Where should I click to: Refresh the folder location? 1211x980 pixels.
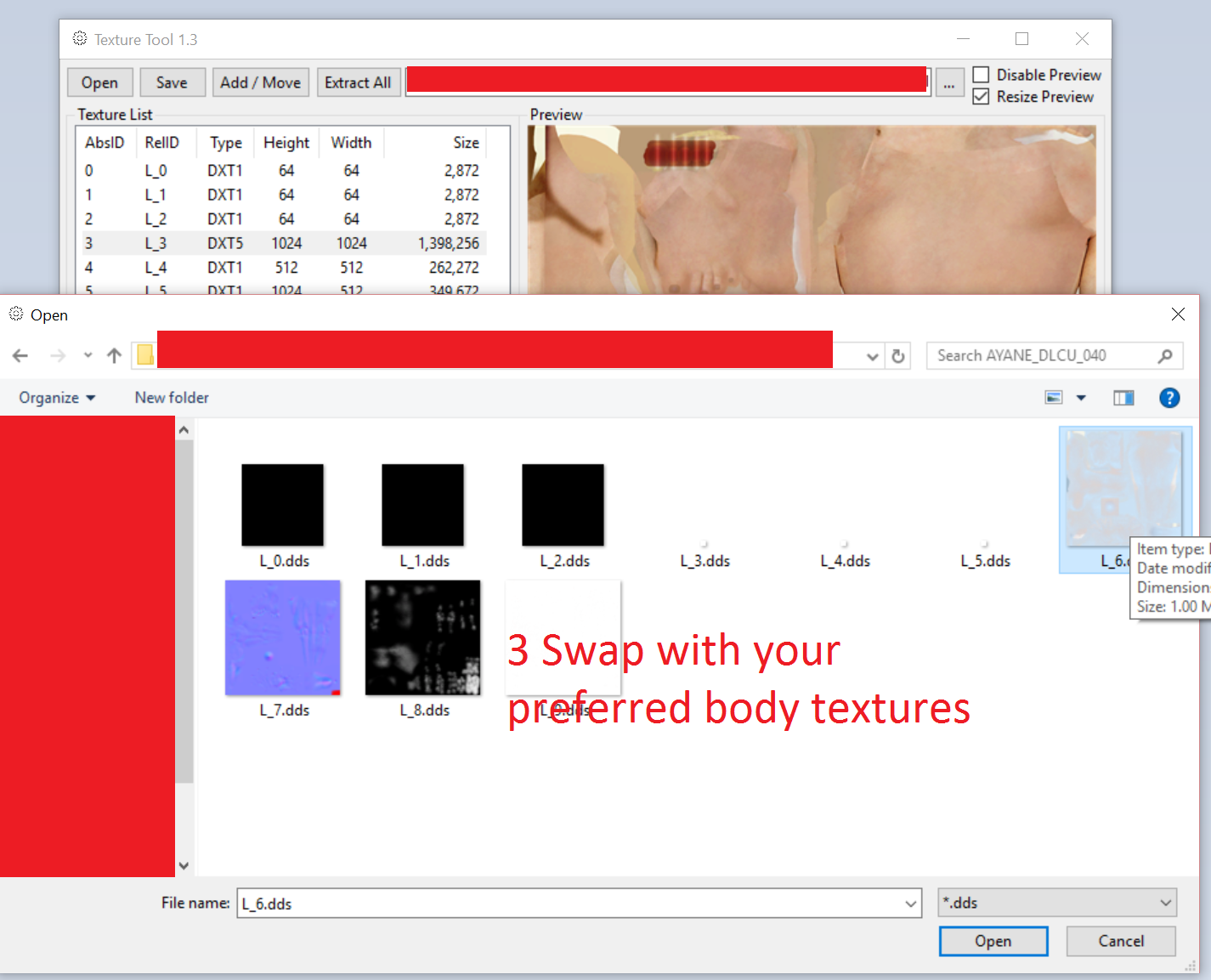click(898, 356)
